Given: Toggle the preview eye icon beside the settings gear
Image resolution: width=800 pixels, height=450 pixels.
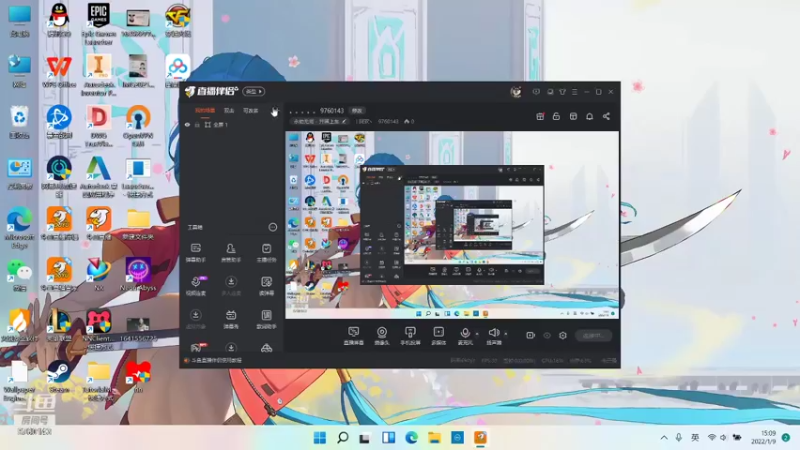Looking at the screenshot, I should click(x=547, y=335).
